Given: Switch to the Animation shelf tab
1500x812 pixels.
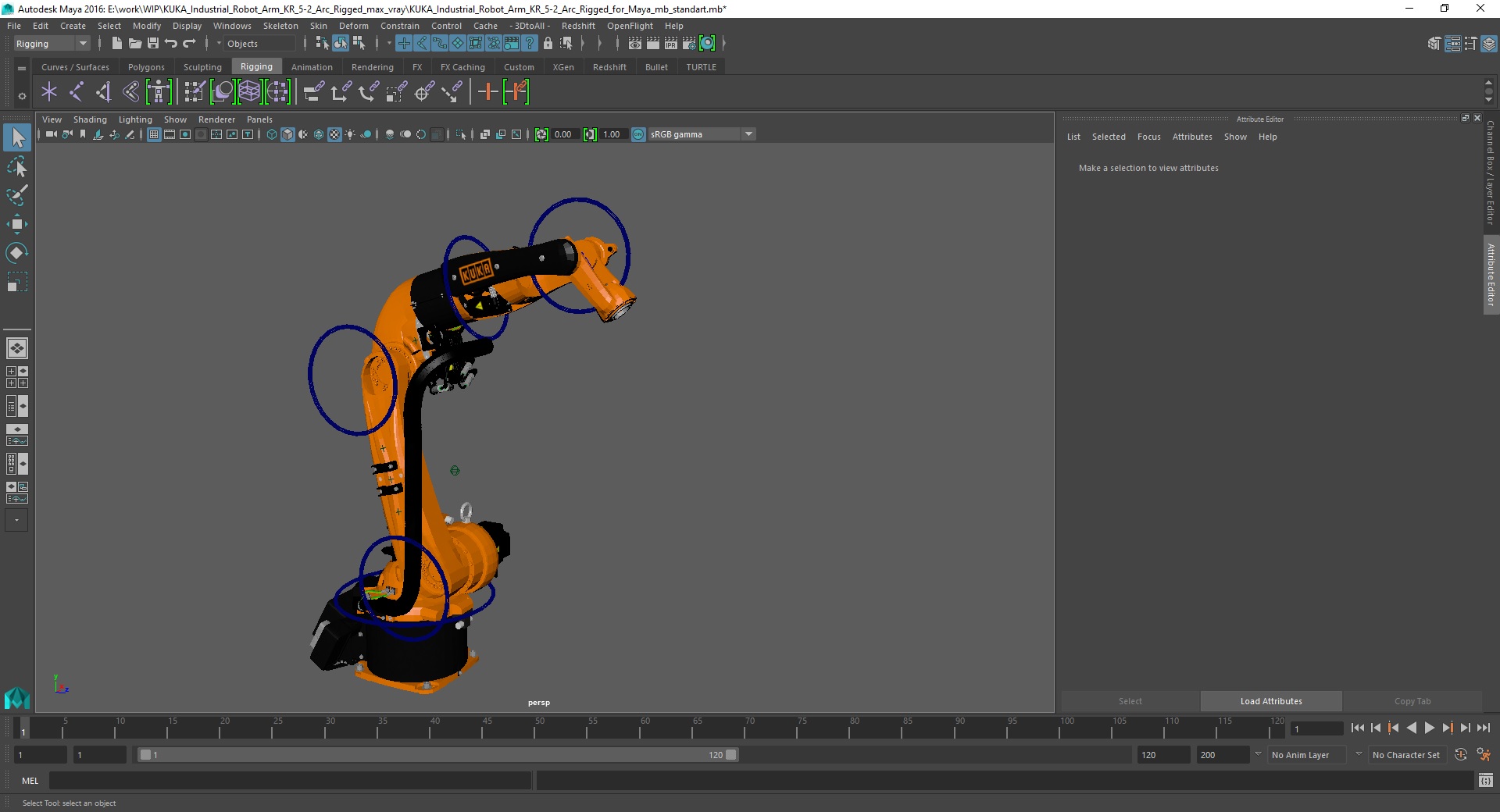Looking at the screenshot, I should tap(312, 67).
